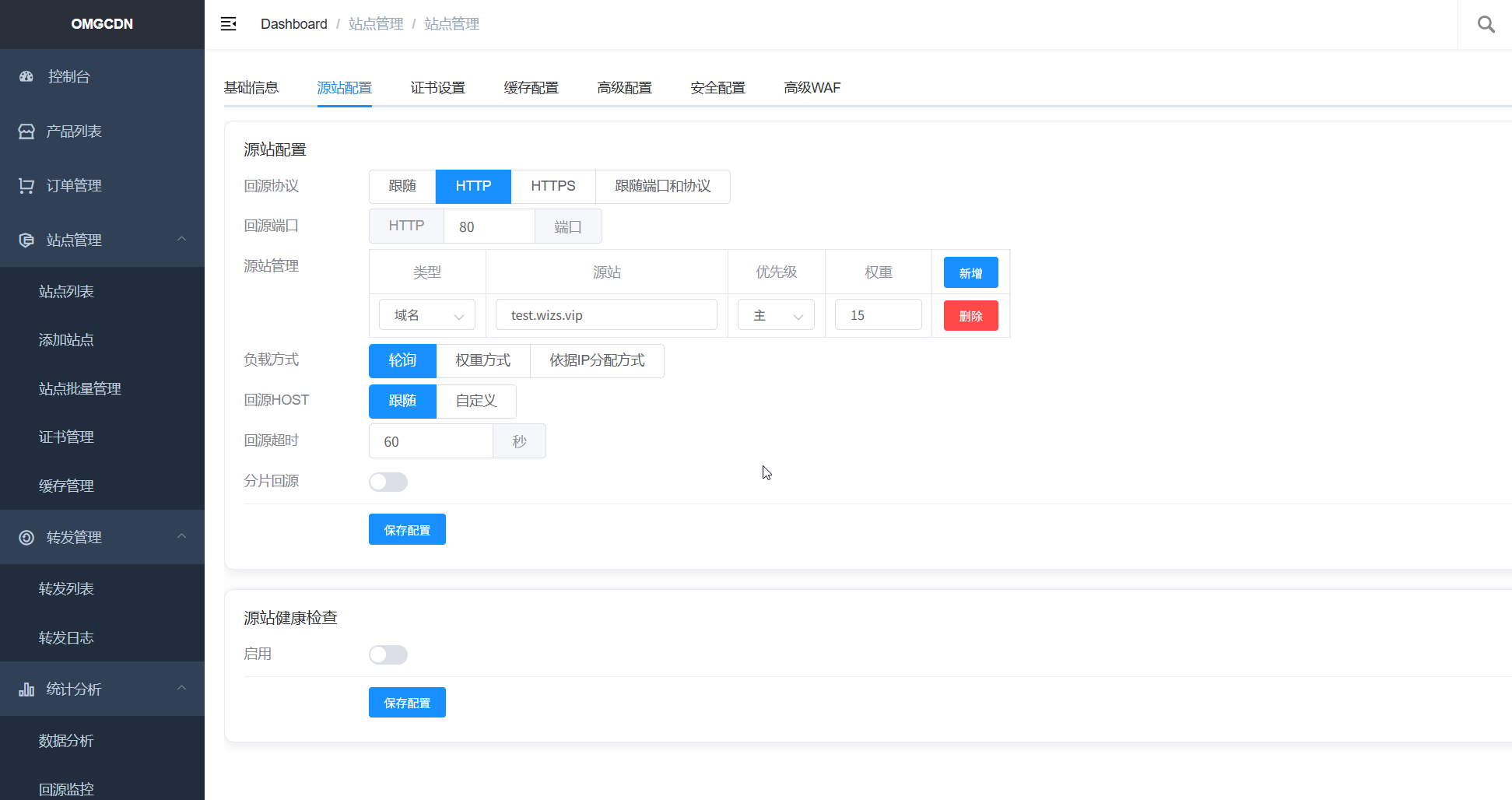Switch to the 证书设置 tab
The height and width of the screenshot is (800, 1512).
[x=437, y=88]
